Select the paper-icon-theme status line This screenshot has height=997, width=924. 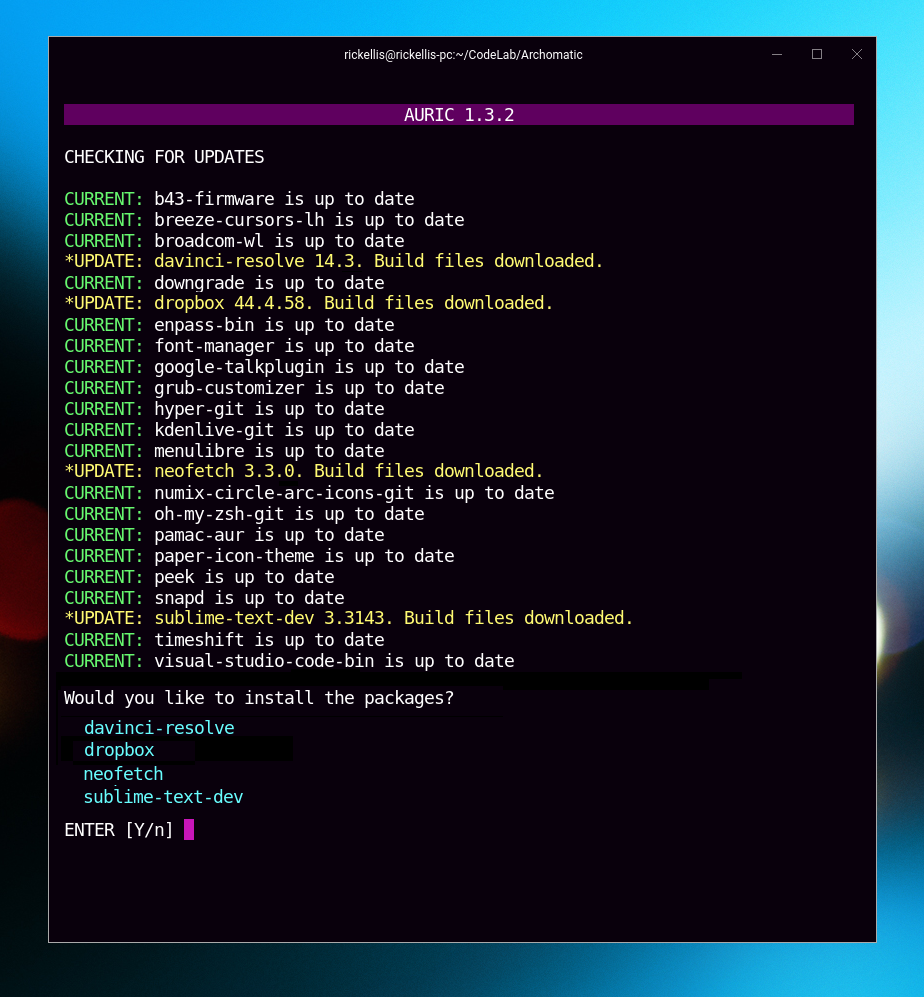click(x=259, y=556)
